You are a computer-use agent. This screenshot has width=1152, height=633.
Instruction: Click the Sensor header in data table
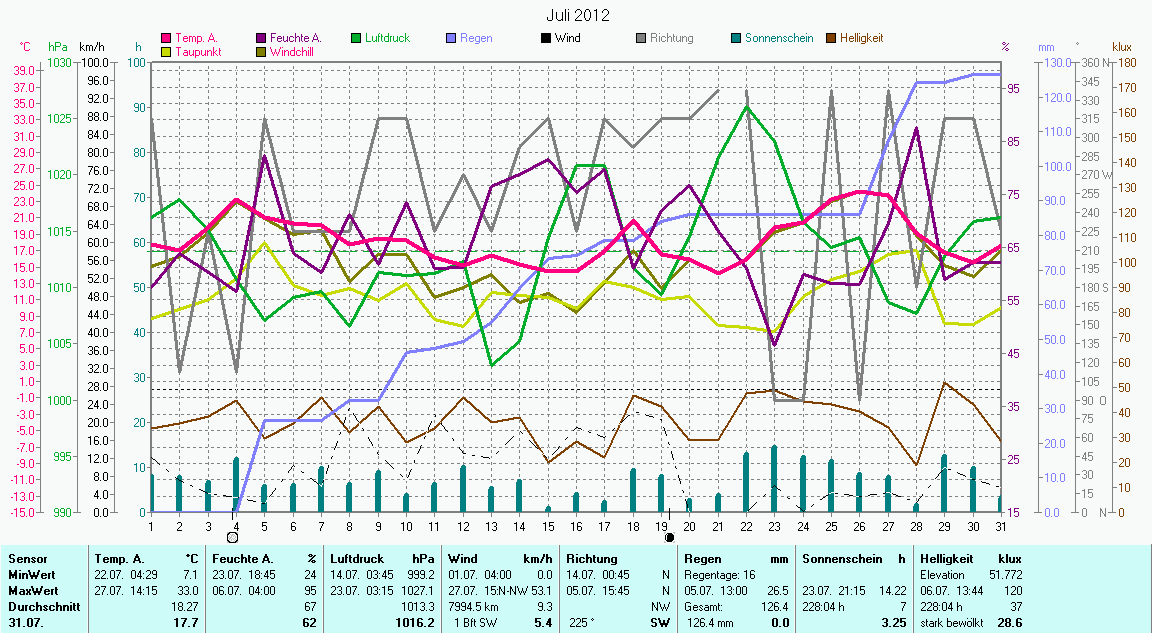(26, 559)
